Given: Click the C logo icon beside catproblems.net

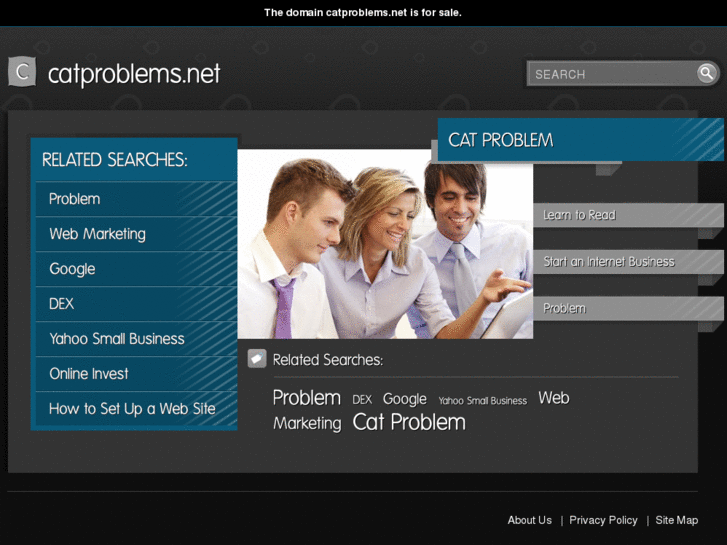Looking at the screenshot, I should (22, 71).
